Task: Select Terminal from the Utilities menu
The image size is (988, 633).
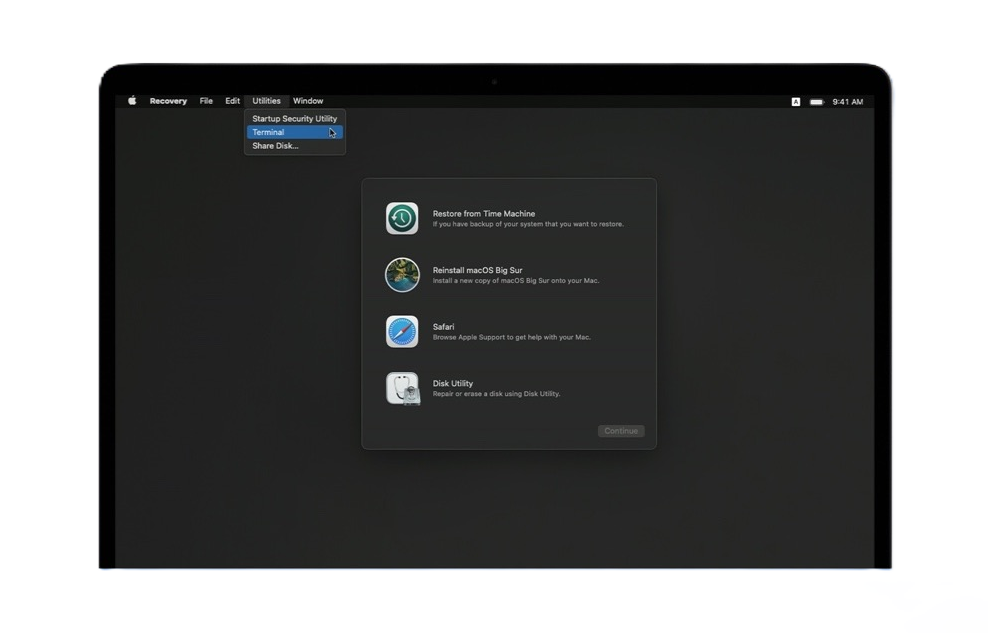Action: (x=295, y=132)
